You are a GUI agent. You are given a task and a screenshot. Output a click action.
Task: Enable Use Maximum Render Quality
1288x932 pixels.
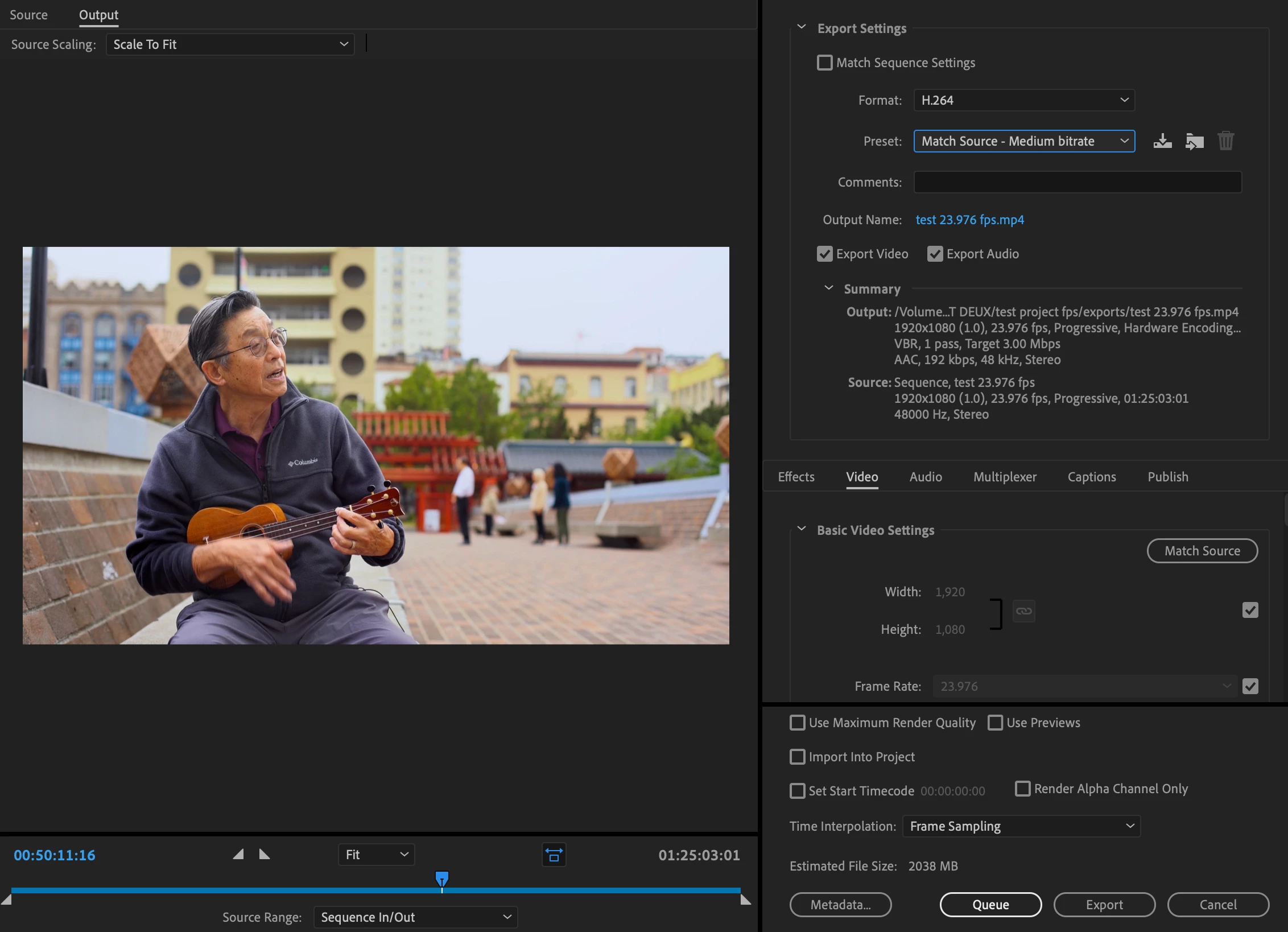pyautogui.click(x=798, y=723)
